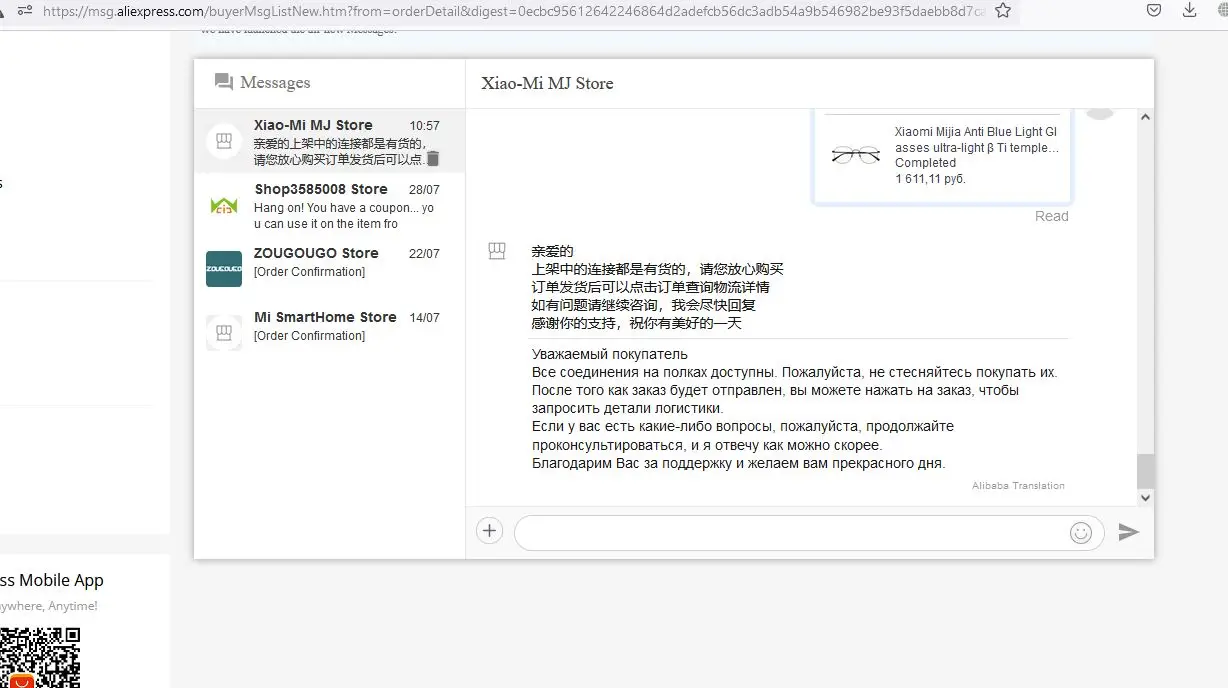Click the Completed order status text
1228x688 pixels.
(x=925, y=163)
